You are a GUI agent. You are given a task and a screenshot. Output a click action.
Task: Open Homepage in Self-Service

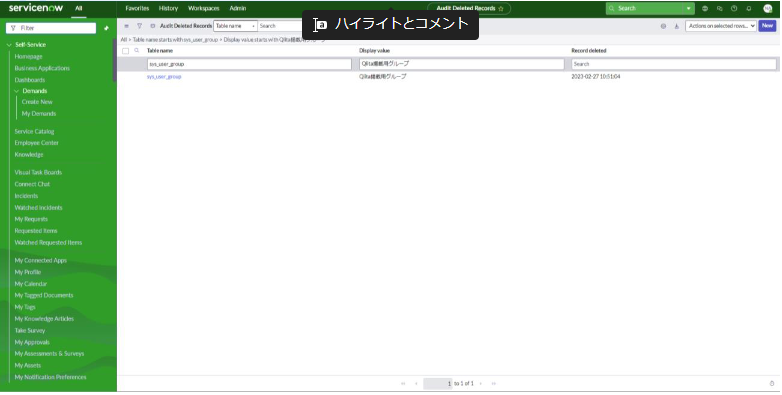tap(28, 57)
